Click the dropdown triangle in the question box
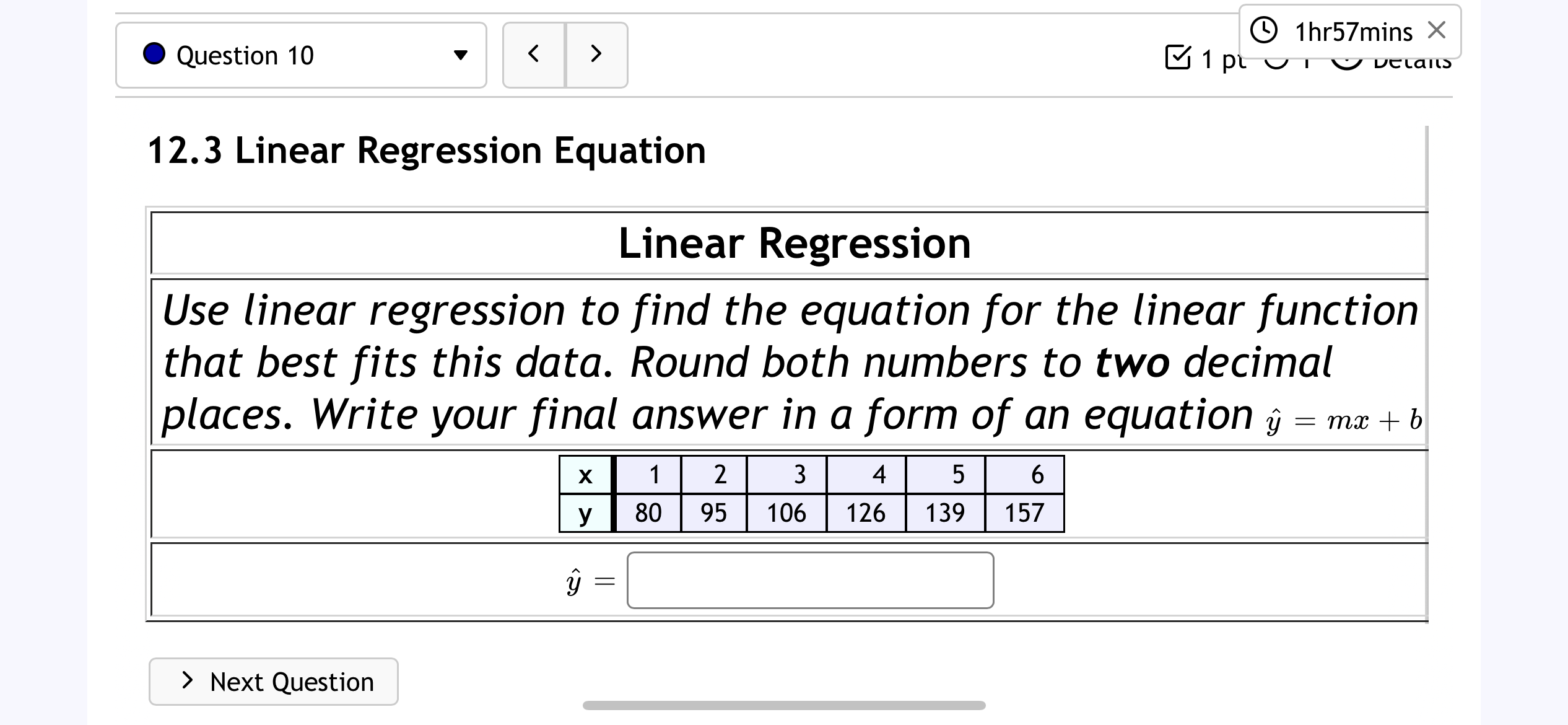Viewport: 1568px width, 725px height. 461,55
